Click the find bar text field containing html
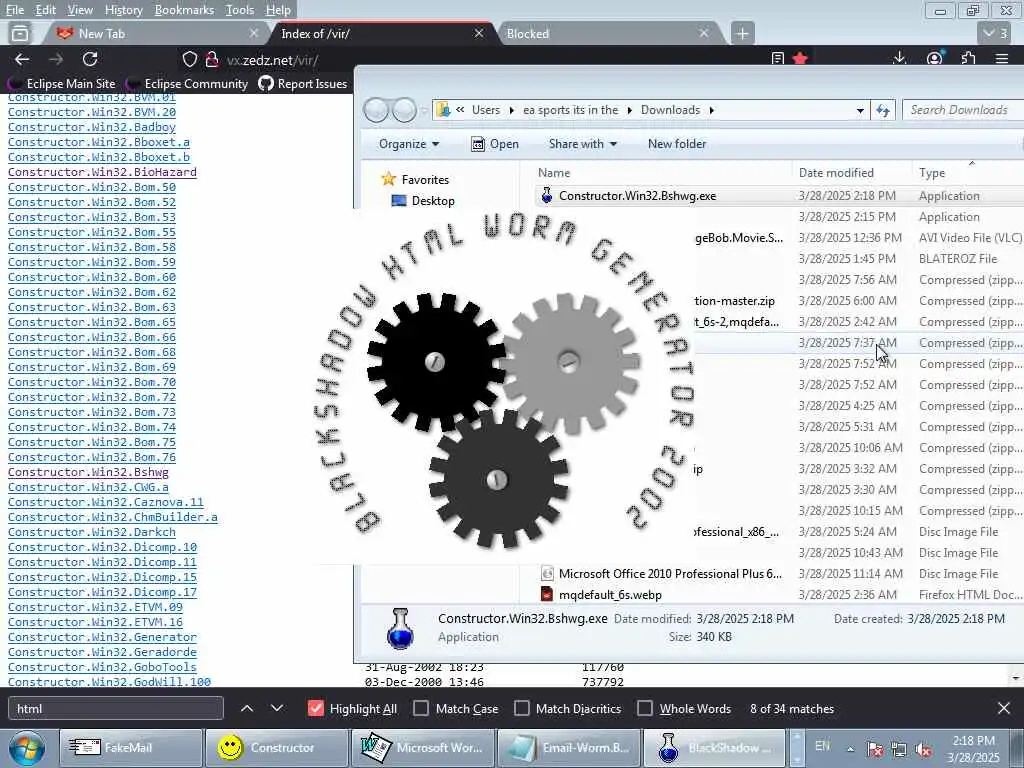Viewport: 1024px width, 768px height. (116, 708)
